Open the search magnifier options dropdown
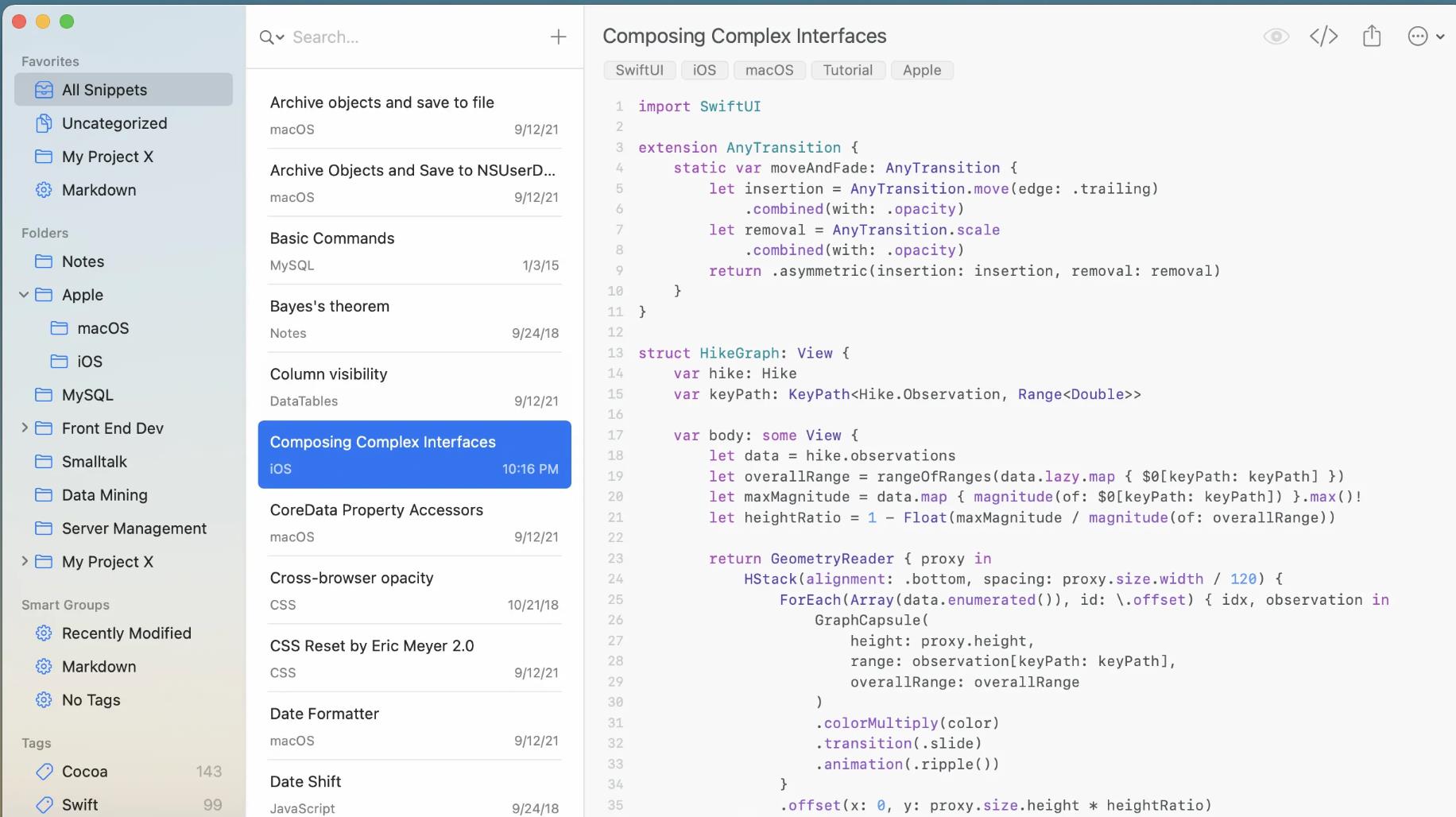1456x817 pixels. tap(271, 37)
